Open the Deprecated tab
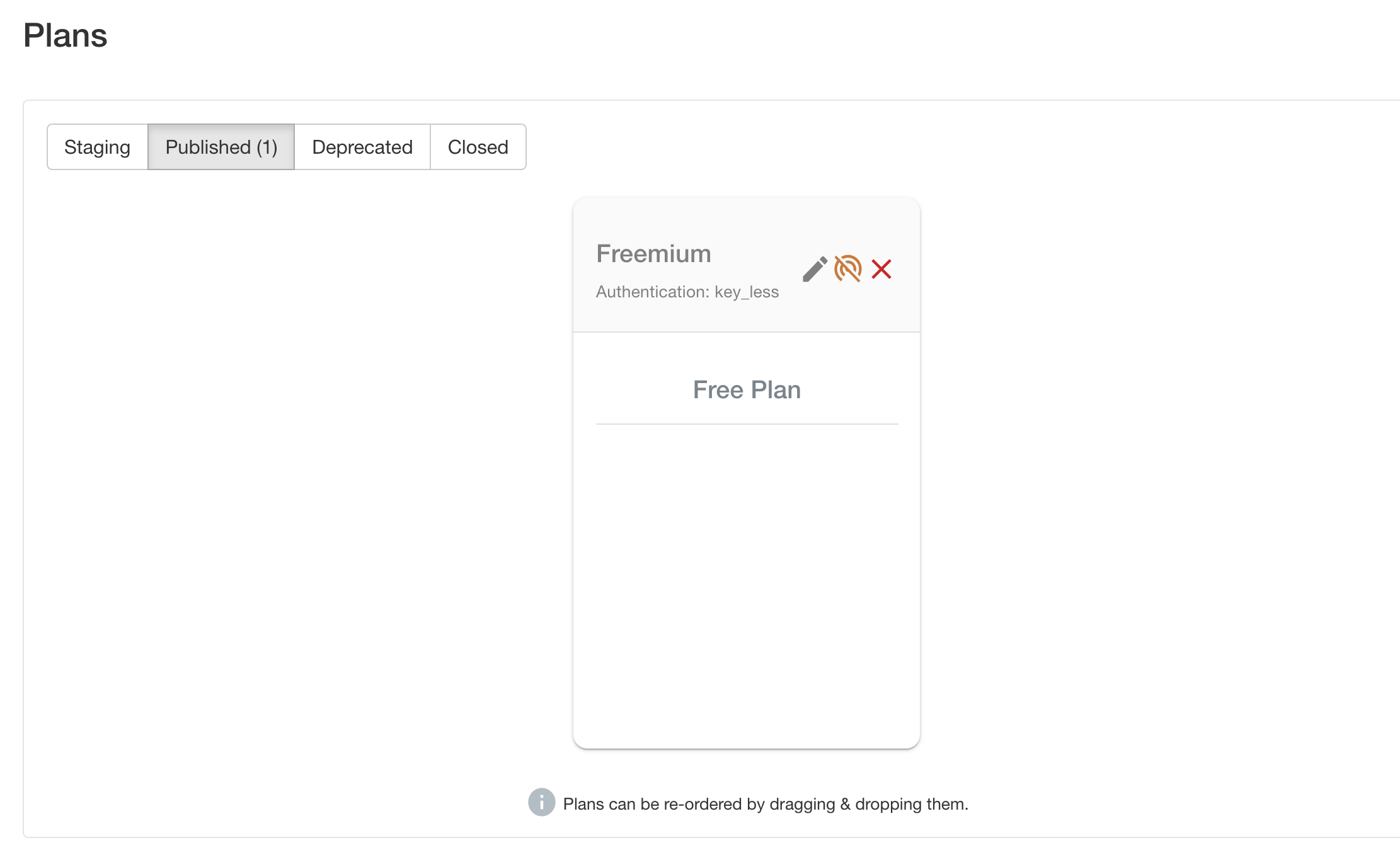 pyautogui.click(x=362, y=147)
